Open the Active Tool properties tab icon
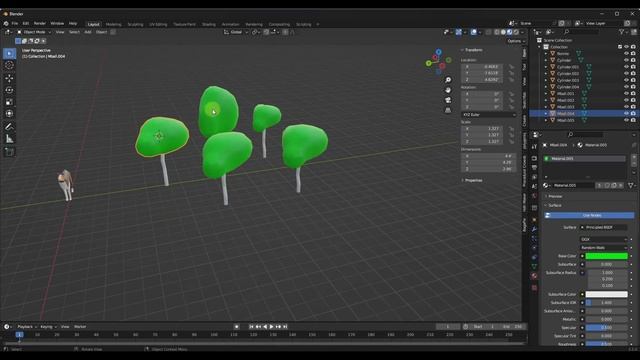640x360 pixels. 534,147
